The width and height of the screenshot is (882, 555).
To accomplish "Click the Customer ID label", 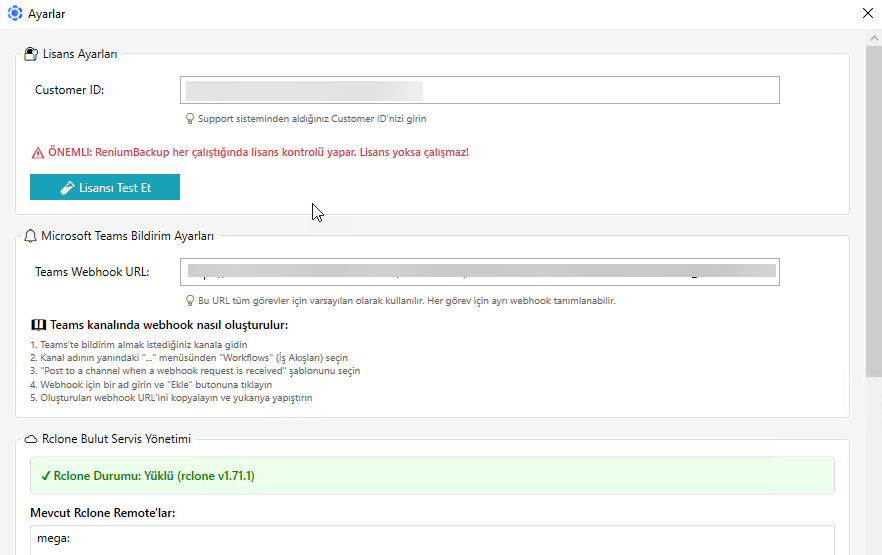I will pyautogui.click(x=69, y=90).
